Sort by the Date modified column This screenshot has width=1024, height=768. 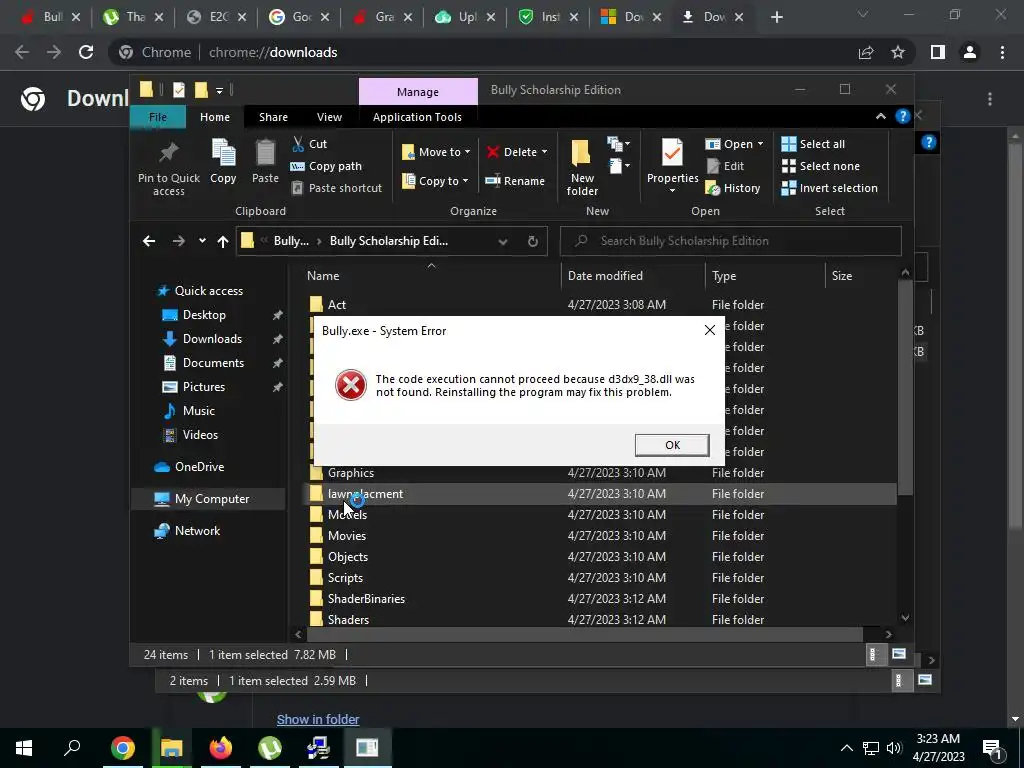(x=605, y=276)
